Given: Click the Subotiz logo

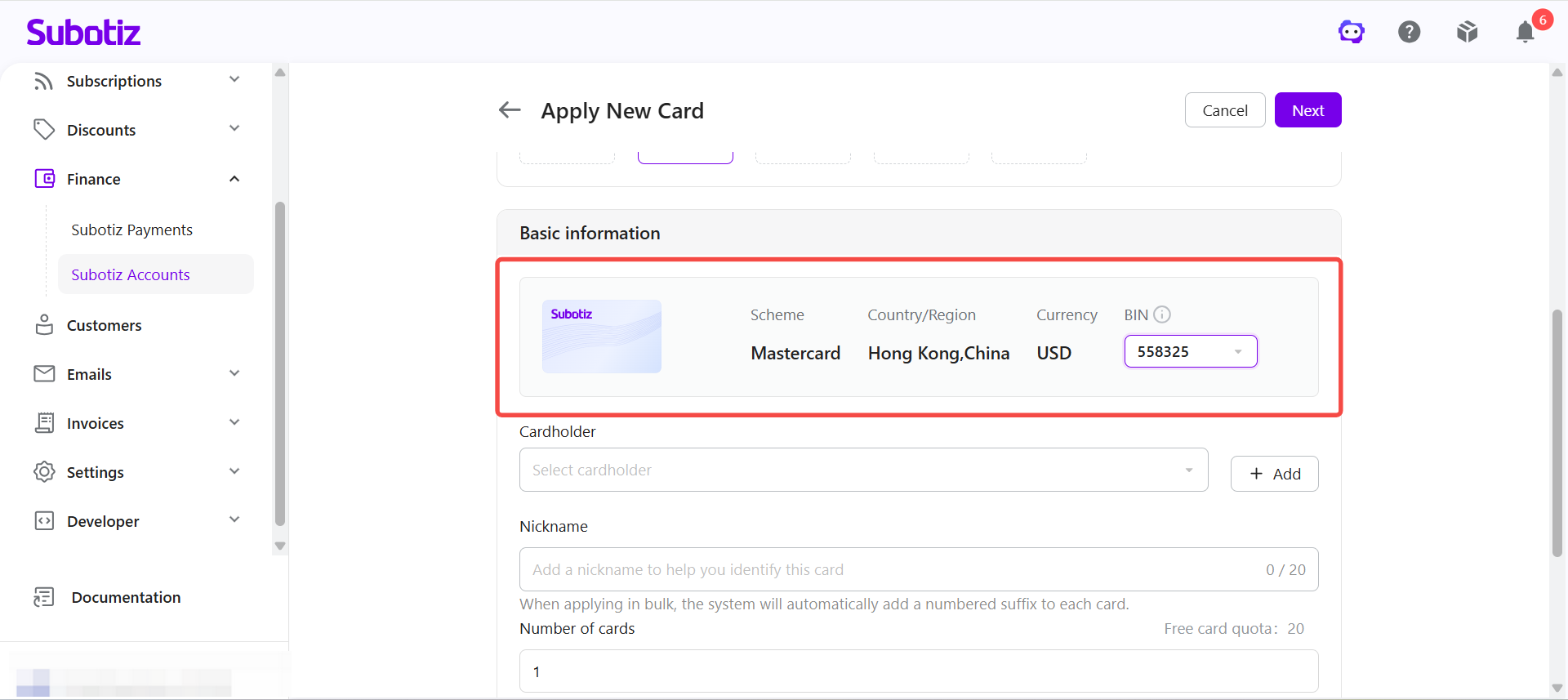Looking at the screenshot, I should pyautogui.click(x=83, y=32).
